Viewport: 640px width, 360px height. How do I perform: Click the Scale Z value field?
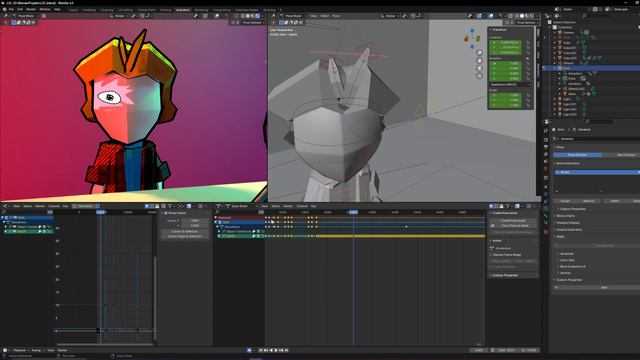506,105
